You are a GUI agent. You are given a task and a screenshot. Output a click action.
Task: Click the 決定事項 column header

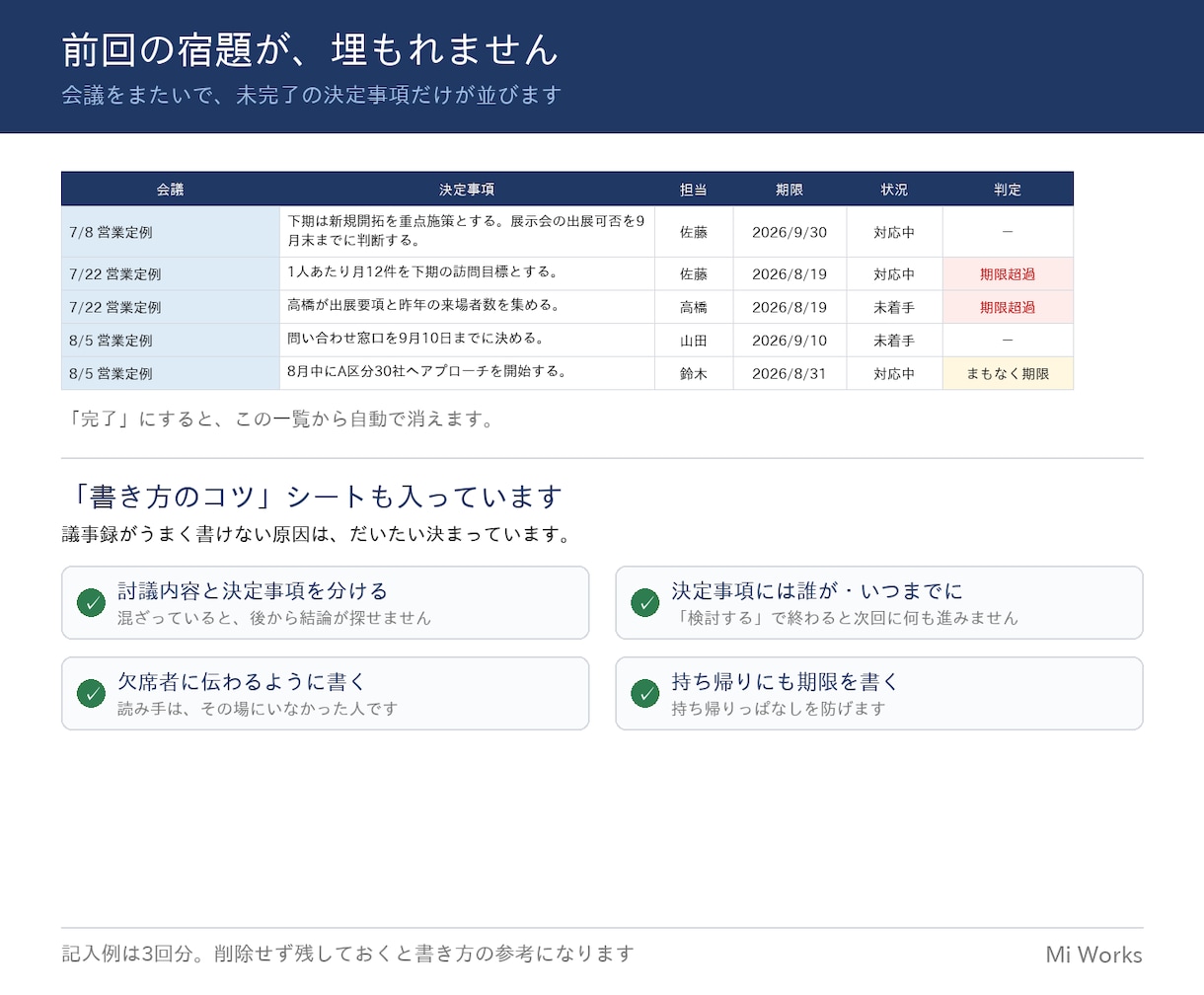tap(467, 190)
